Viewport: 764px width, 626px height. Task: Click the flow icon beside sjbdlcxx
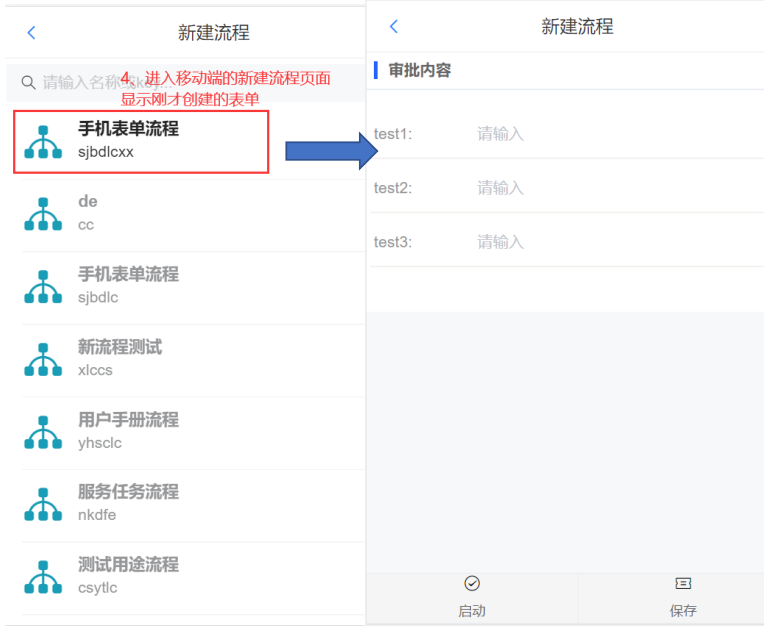tap(43, 142)
